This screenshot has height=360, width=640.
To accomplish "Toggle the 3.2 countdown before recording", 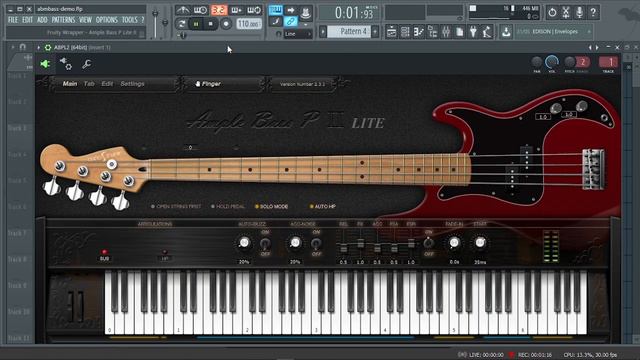I will 219,10.
